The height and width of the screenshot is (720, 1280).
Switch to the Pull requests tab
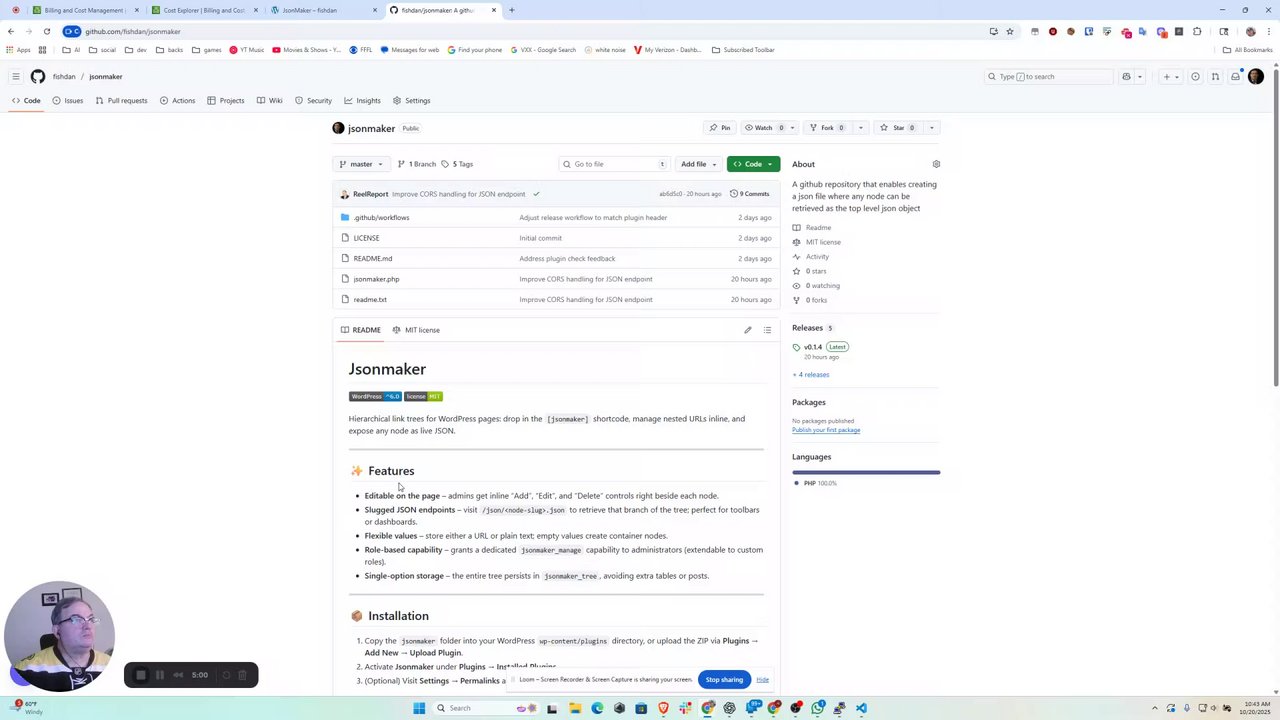pyautogui.click(x=121, y=100)
